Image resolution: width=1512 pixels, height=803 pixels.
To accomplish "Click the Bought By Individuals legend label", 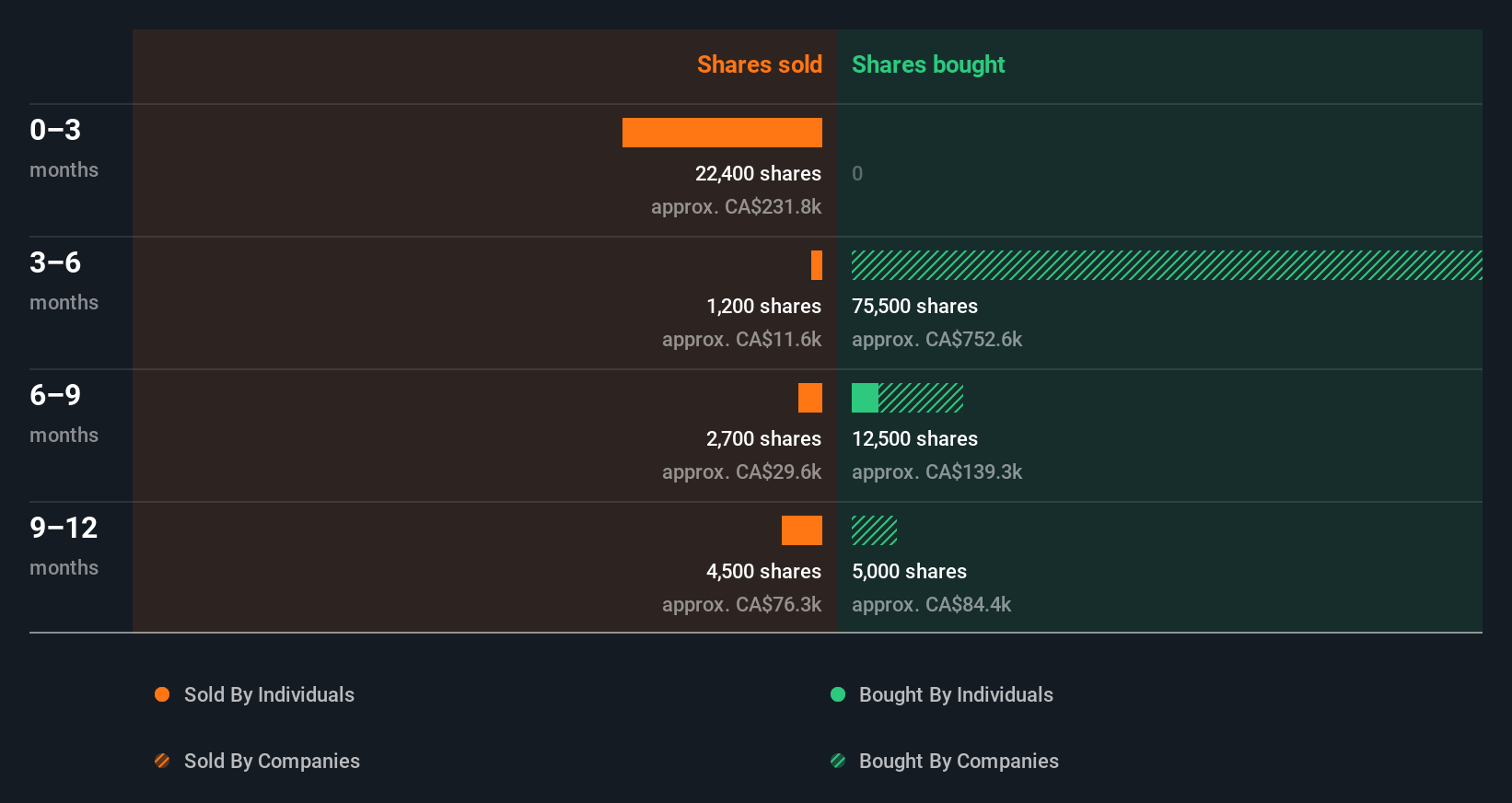I will tap(956, 694).
